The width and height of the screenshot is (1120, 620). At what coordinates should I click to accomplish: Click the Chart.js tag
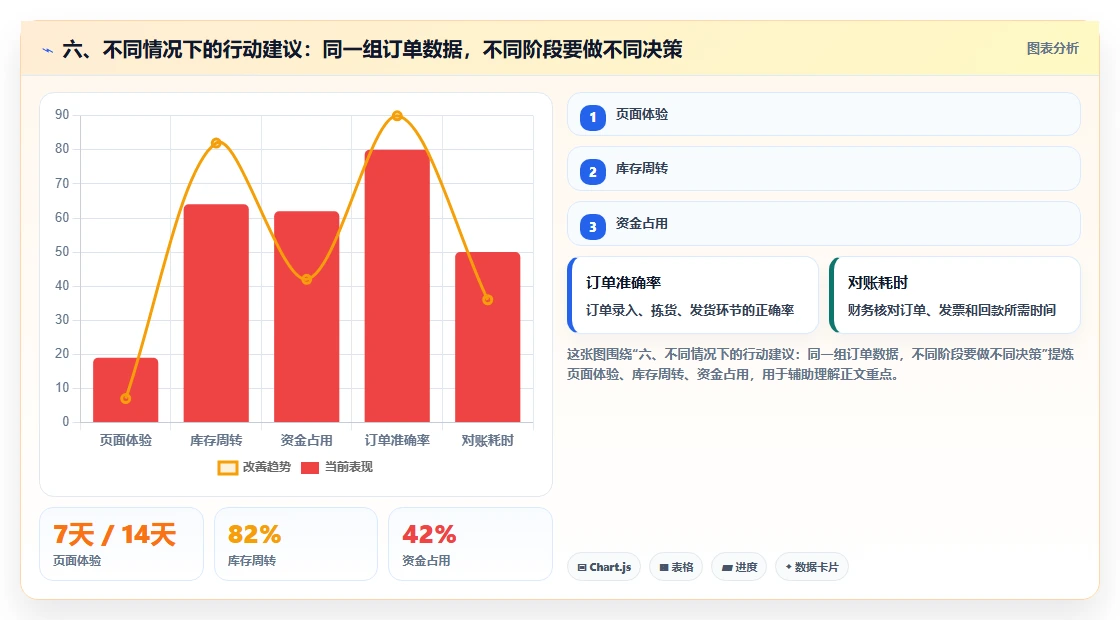click(604, 567)
